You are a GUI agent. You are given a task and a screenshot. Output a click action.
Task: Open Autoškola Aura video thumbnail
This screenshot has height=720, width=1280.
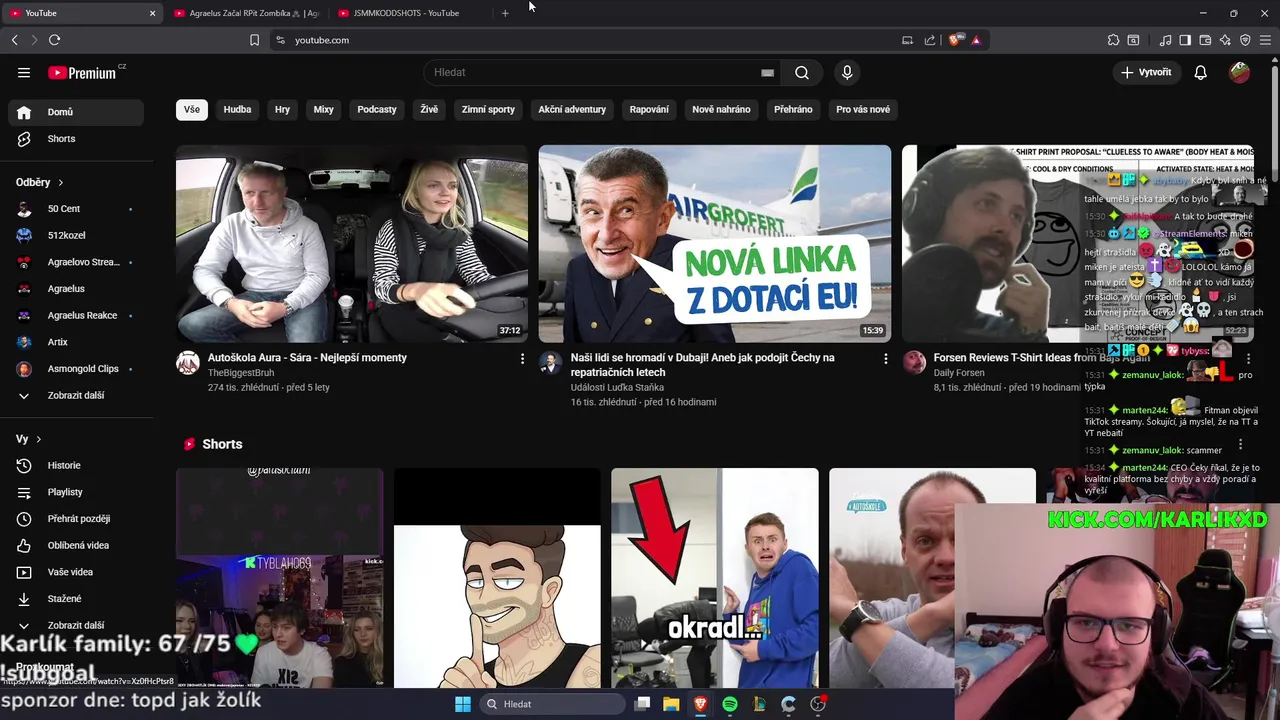coord(352,244)
